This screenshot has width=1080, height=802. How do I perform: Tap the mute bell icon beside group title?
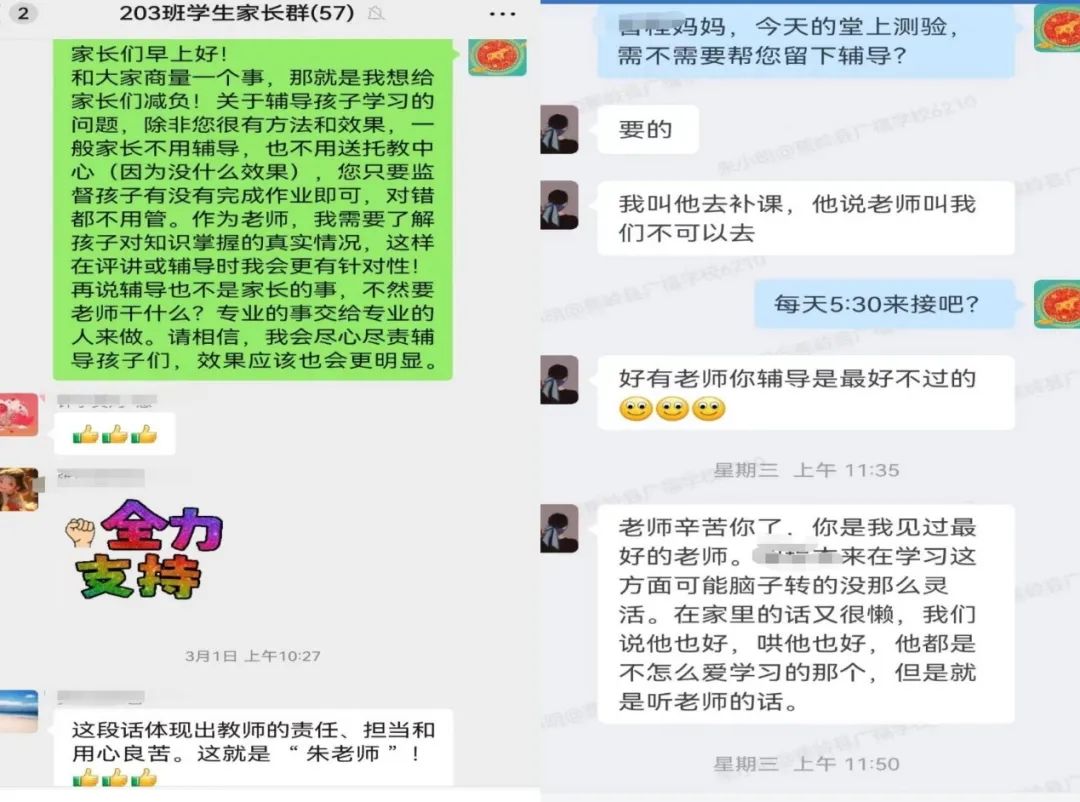[376, 13]
